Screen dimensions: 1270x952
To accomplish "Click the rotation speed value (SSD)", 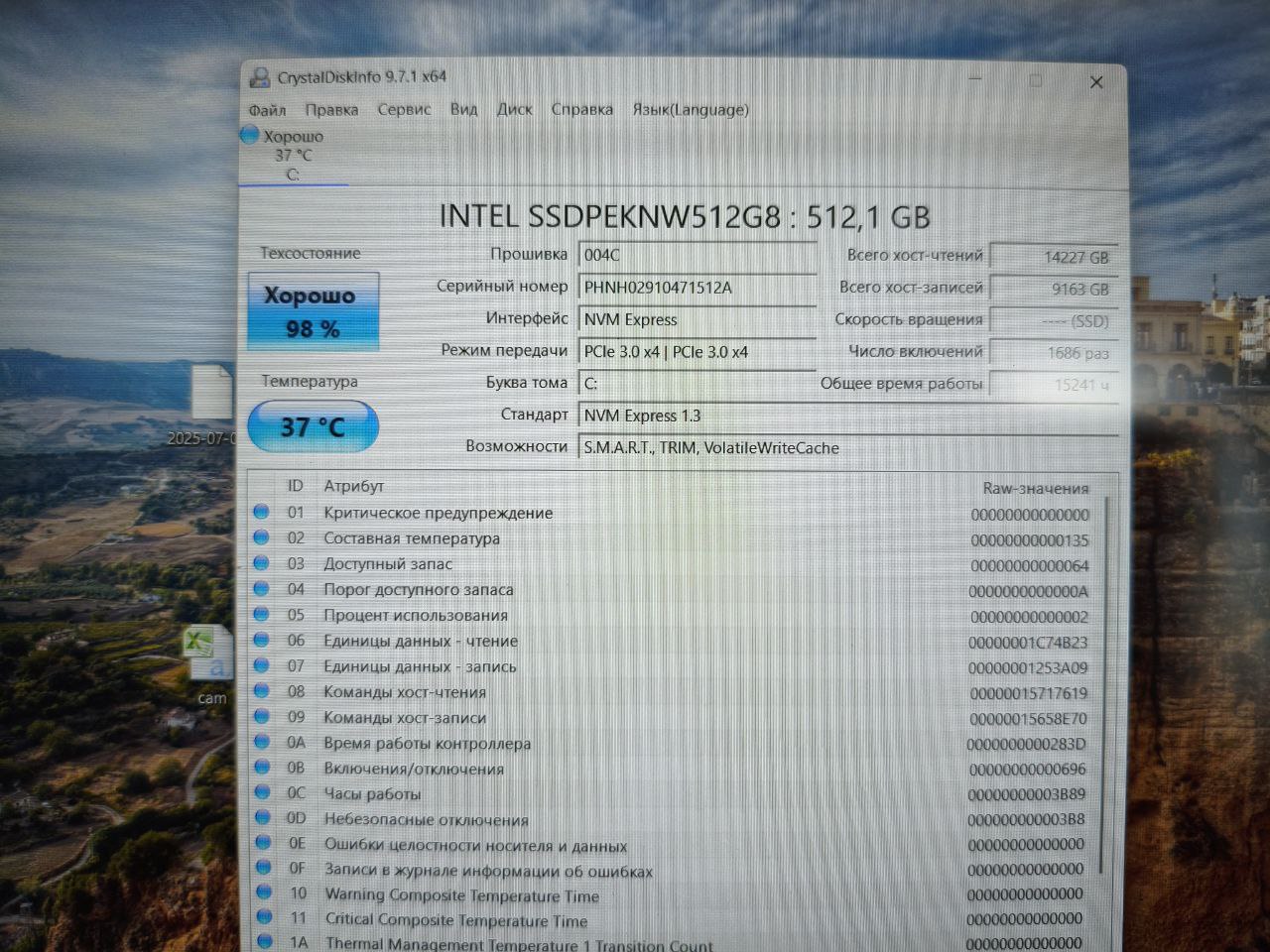I will (x=1054, y=320).
